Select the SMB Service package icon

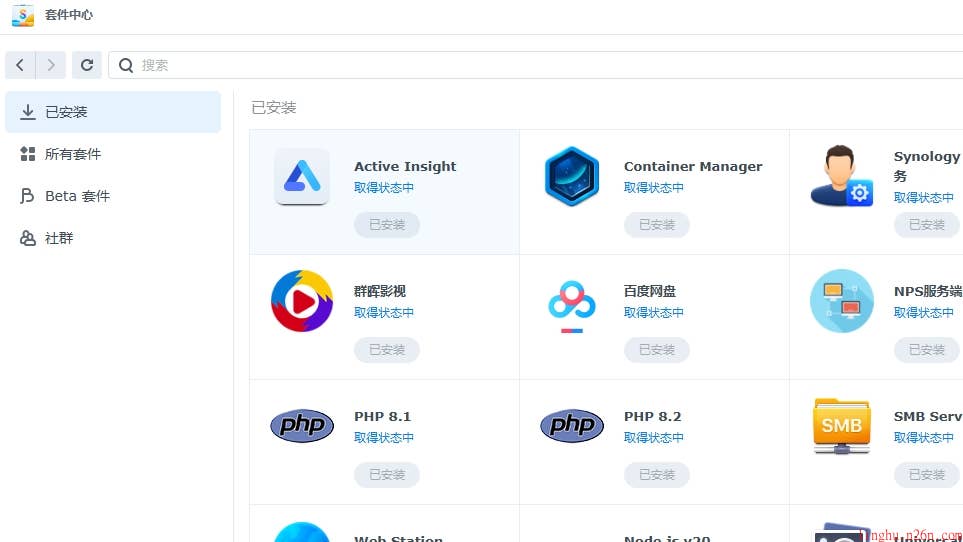click(x=841, y=426)
